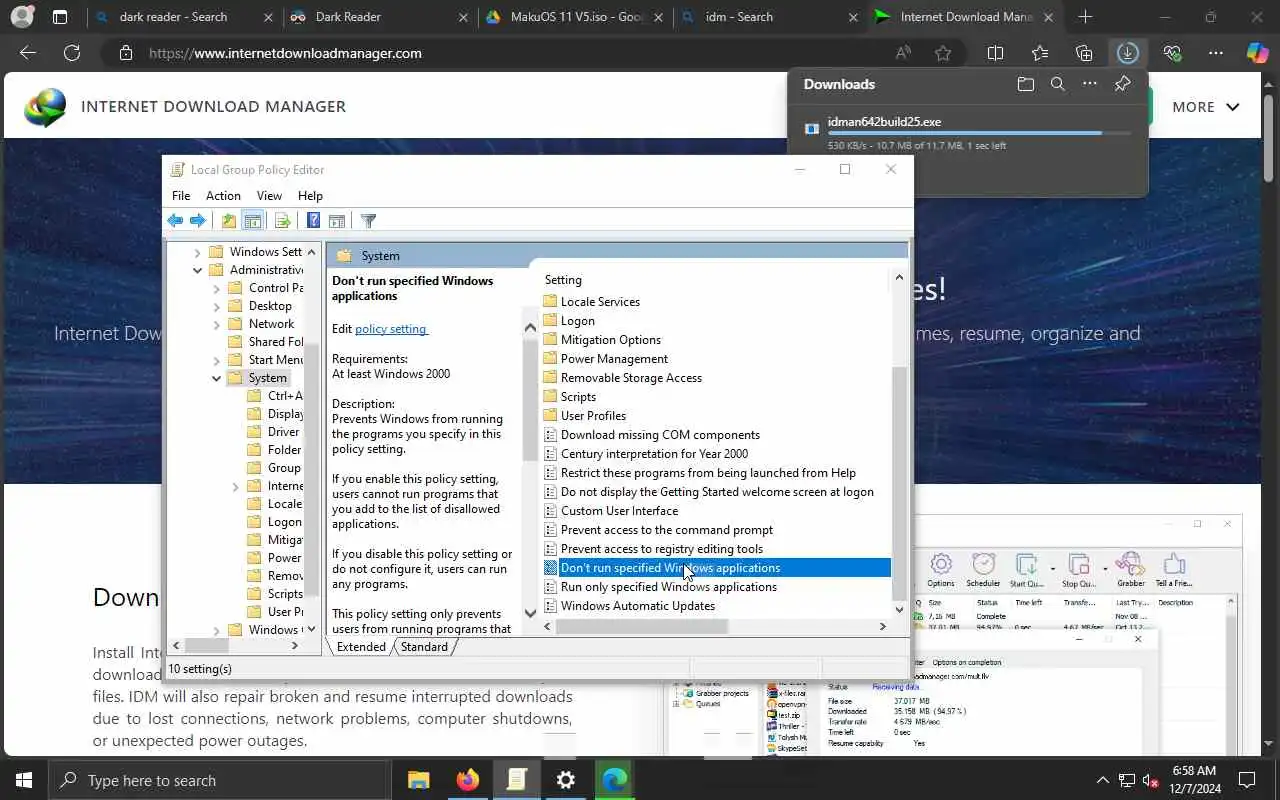Click search icon in Downloads panel
1280x800 pixels.
pos(1058,84)
